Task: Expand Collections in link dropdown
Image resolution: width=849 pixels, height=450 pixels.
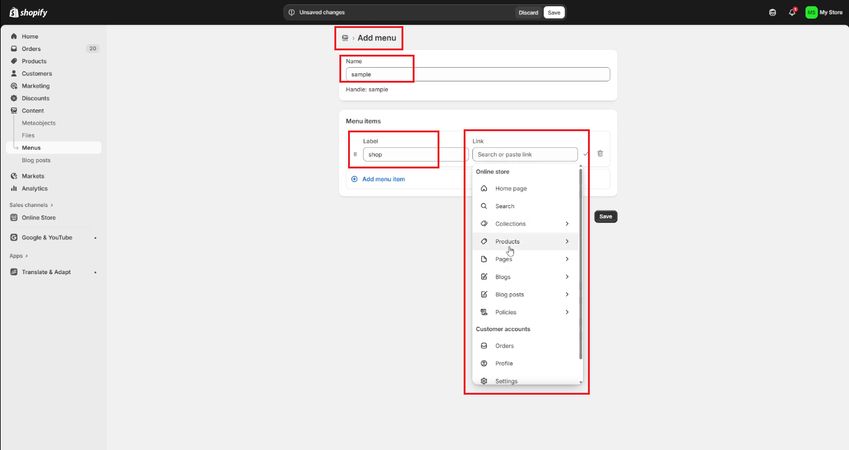Action: pyautogui.click(x=525, y=224)
